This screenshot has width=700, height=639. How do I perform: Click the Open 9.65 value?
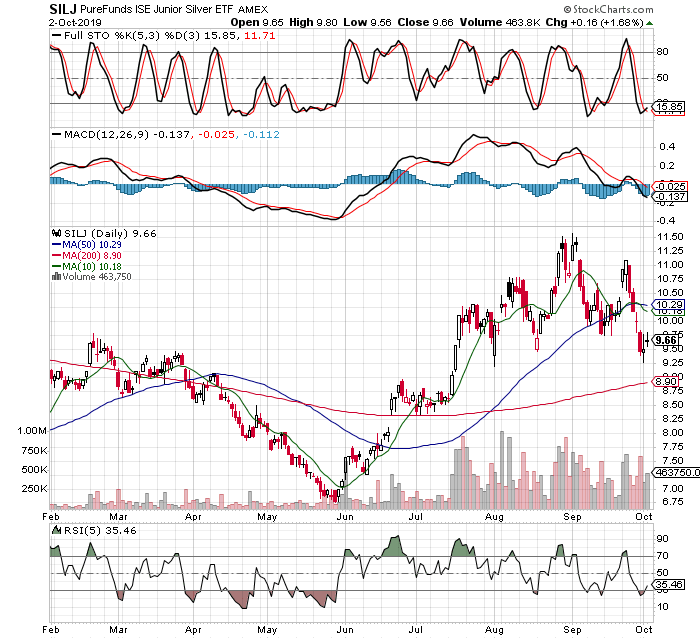tap(257, 22)
